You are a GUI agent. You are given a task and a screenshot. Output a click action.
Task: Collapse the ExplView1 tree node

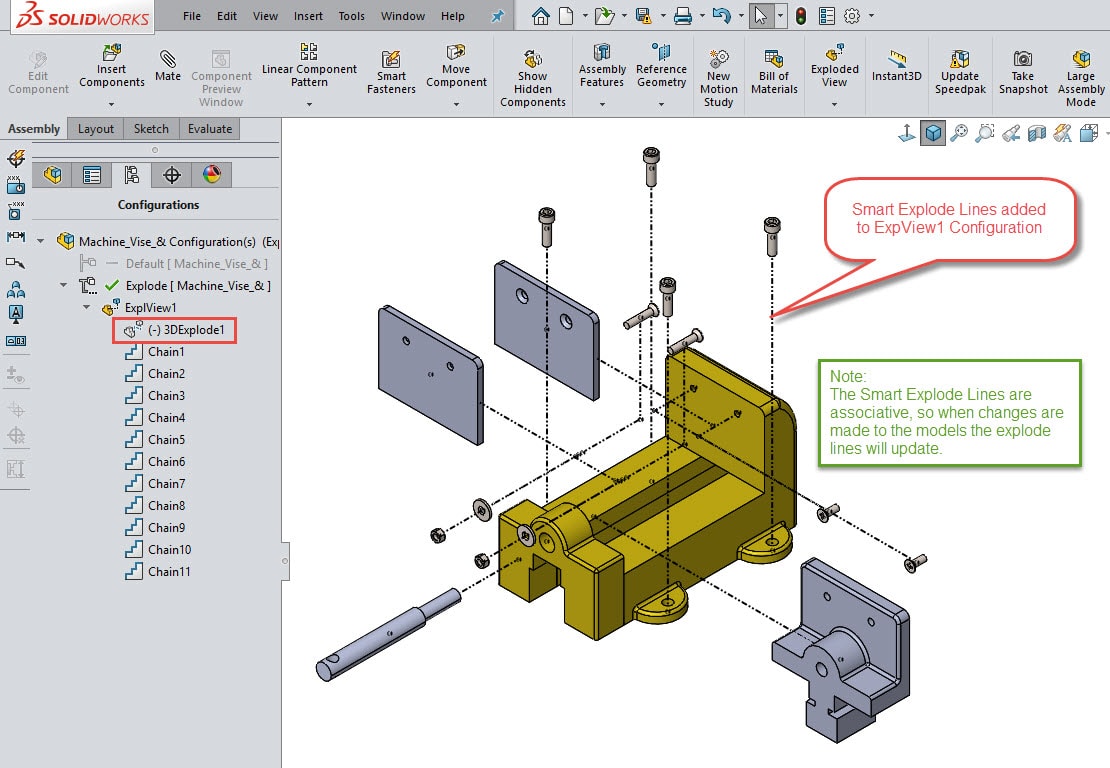point(87,307)
